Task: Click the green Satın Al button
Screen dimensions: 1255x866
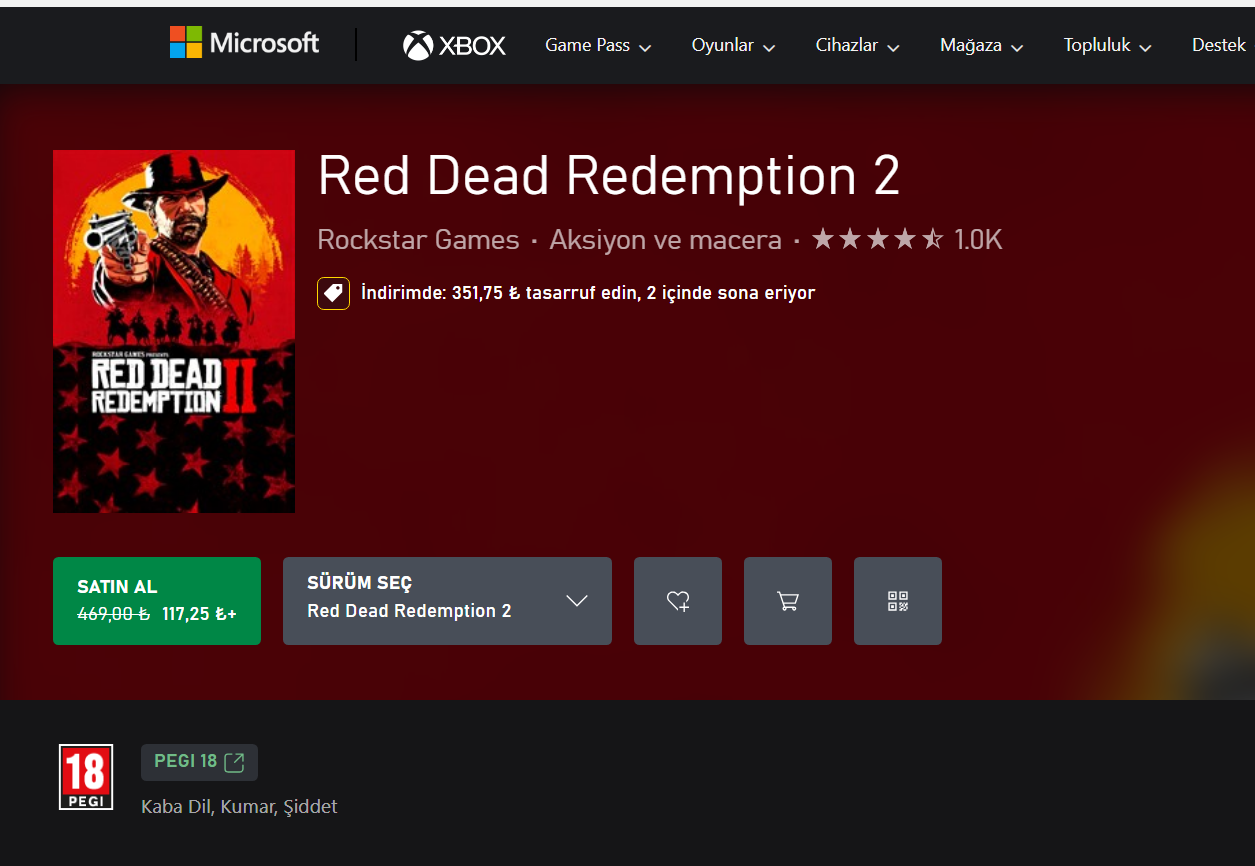Action: coord(157,601)
